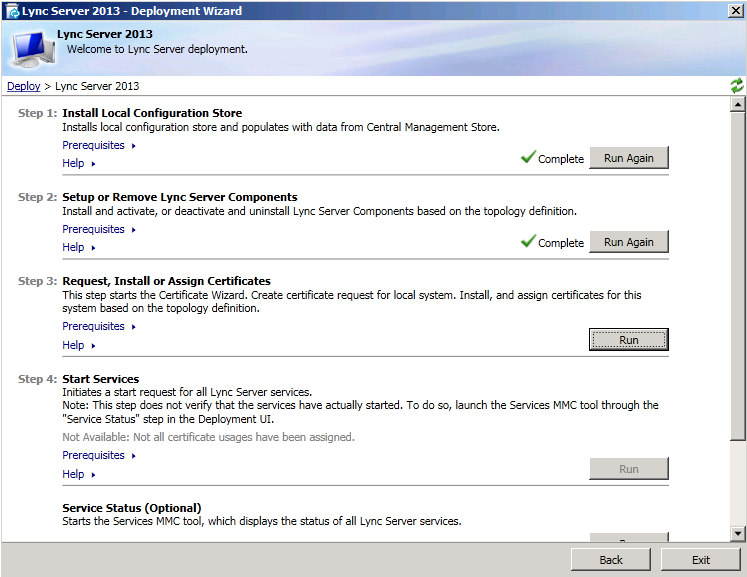Expand Prerequisites under Step 1
Viewport: 747px width, 577px height.
point(99,145)
